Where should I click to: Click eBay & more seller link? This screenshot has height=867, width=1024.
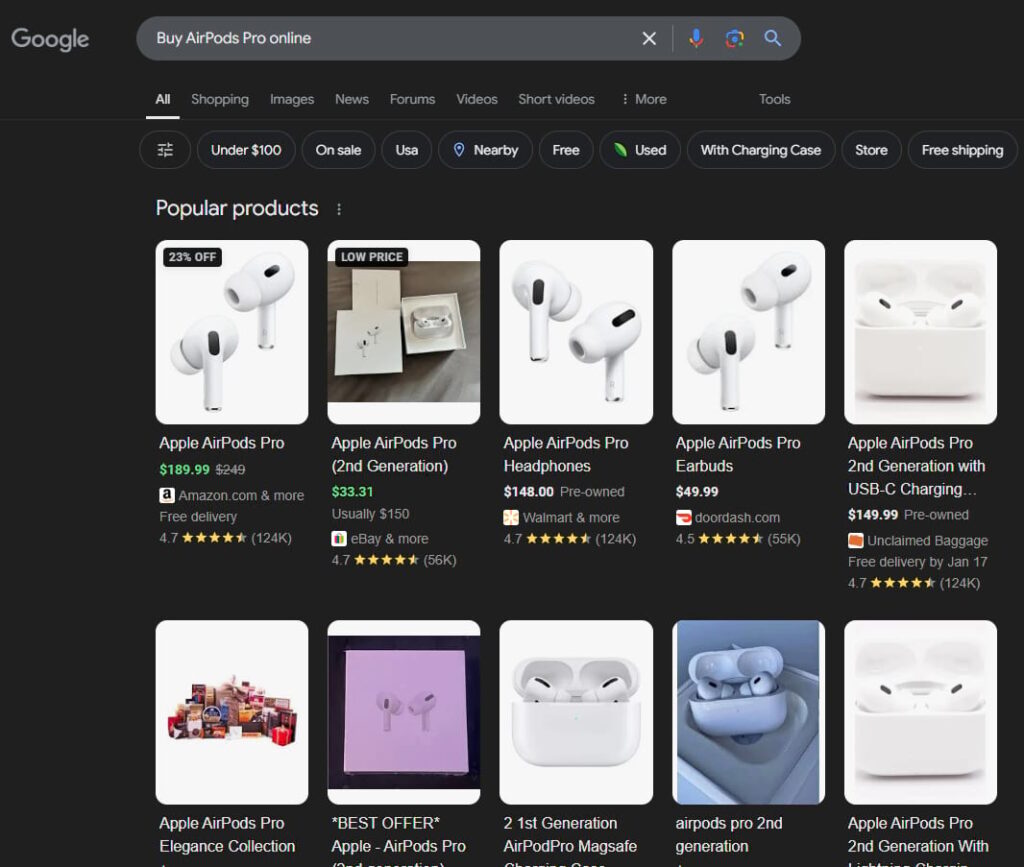(380, 539)
